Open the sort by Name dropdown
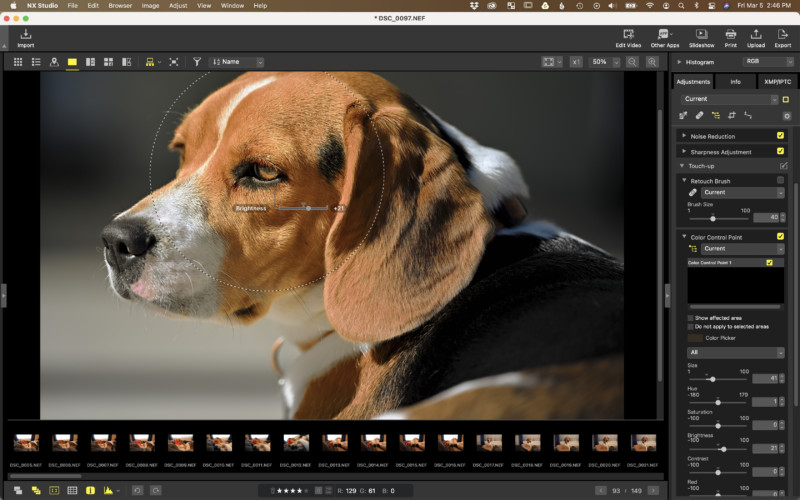The width and height of the screenshot is (800, 500). point(237,62)
